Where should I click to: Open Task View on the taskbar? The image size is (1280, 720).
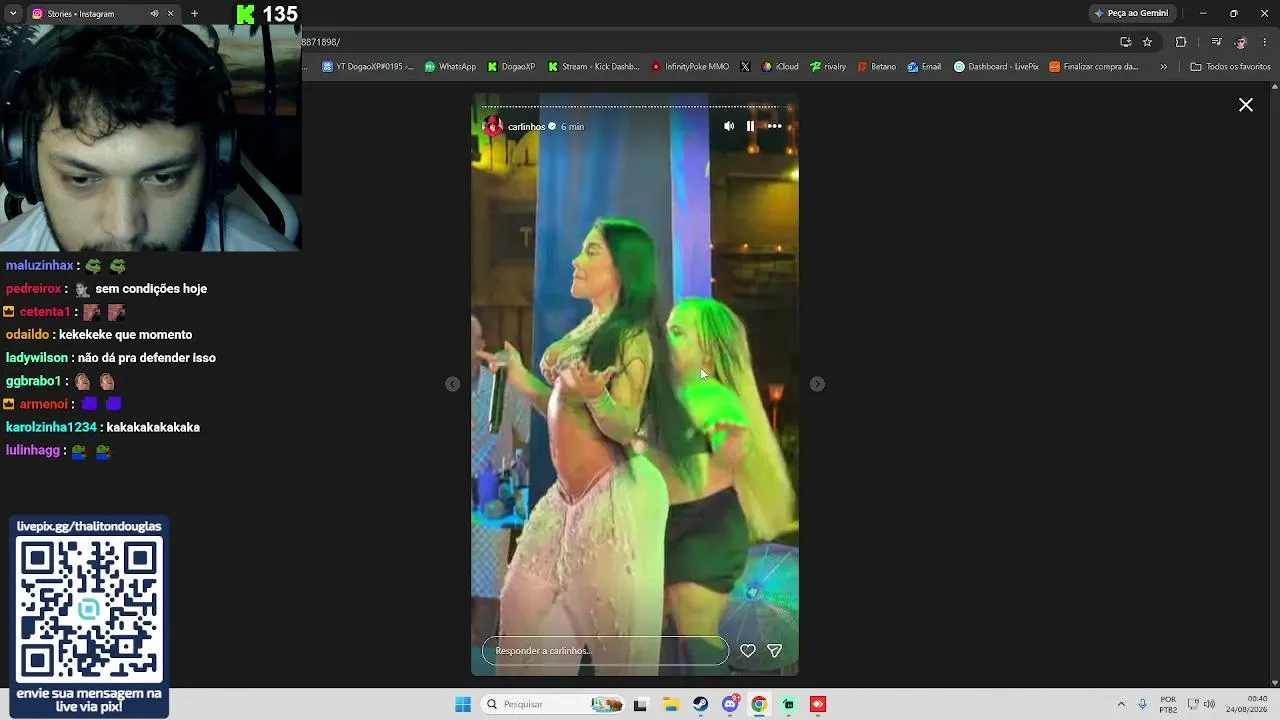click(x=640, y=704)
